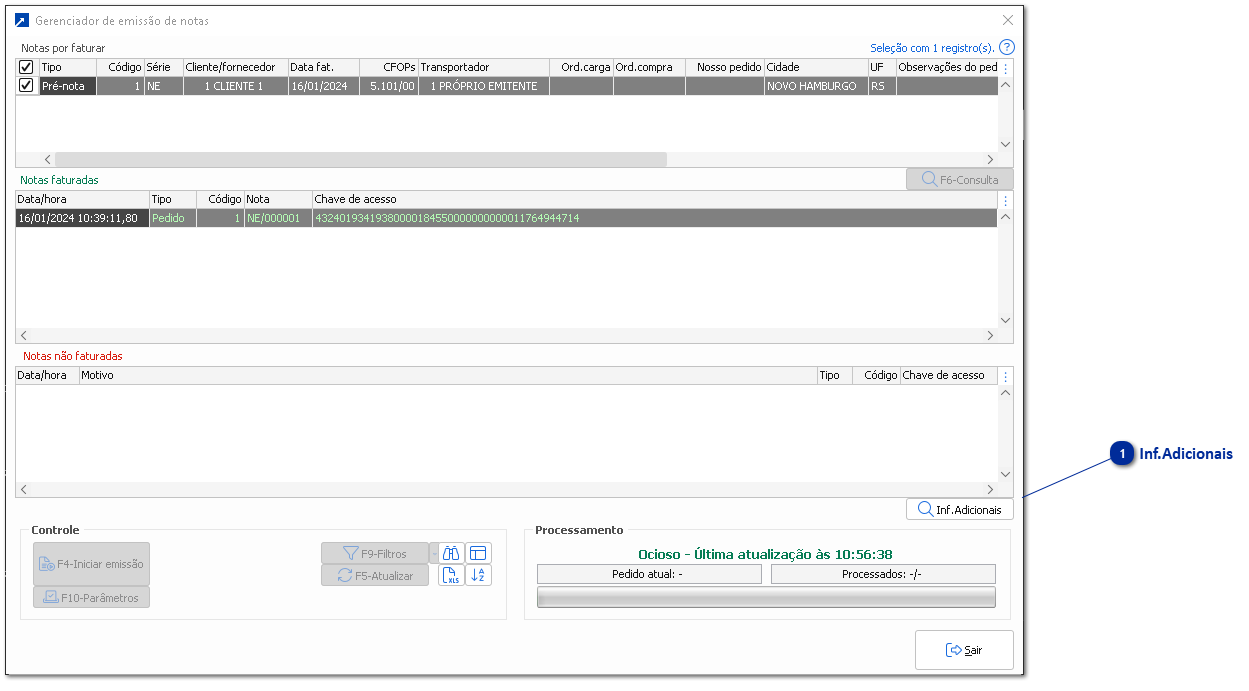1249x691 pixels.
Task: Click the application arrow icon in title bar
Action: tap(20, 20)
